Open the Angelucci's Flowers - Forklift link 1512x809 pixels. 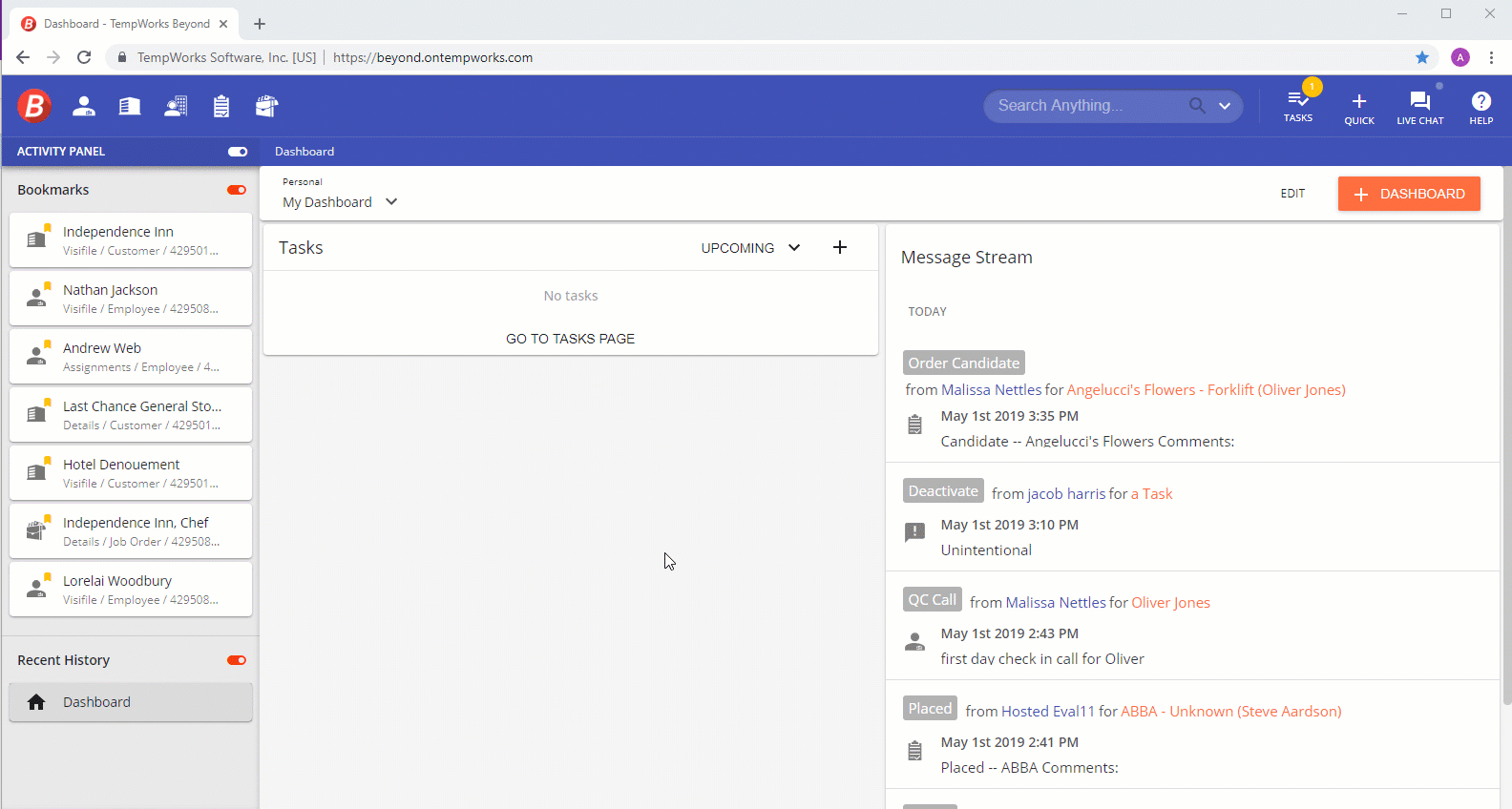click(x=1207, y=390)
